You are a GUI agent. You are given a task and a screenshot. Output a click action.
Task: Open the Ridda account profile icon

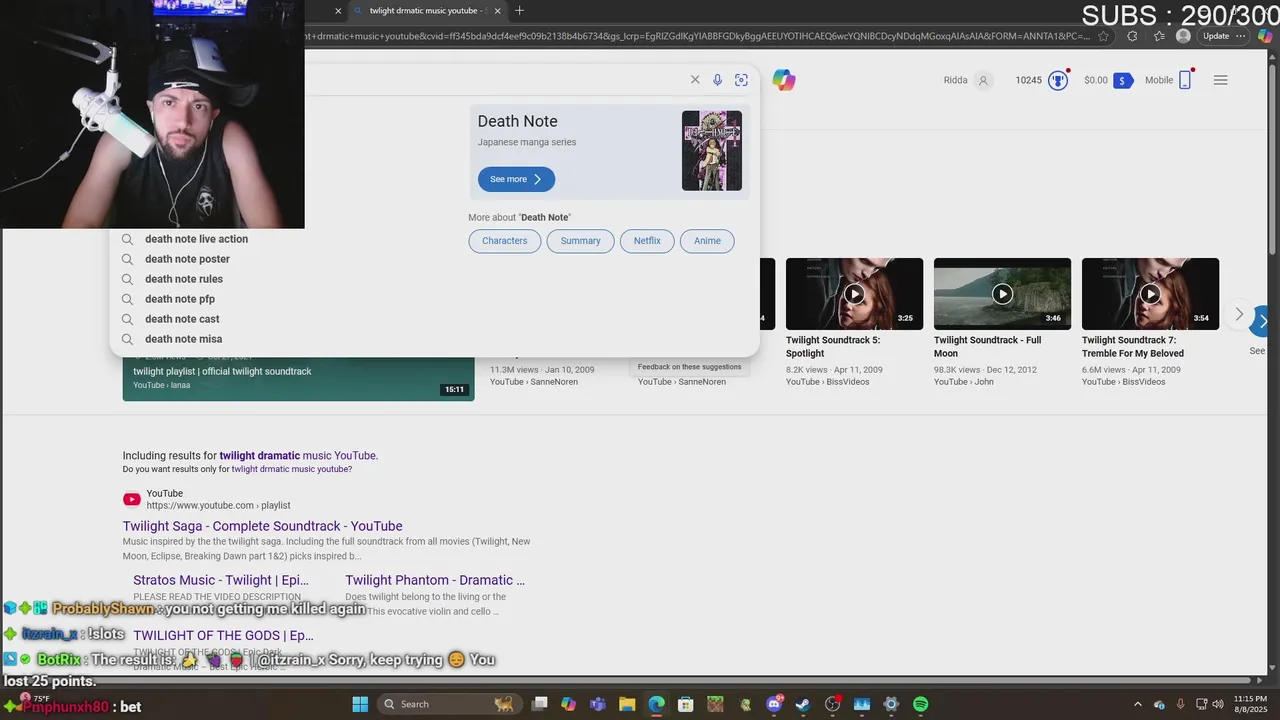983,80
